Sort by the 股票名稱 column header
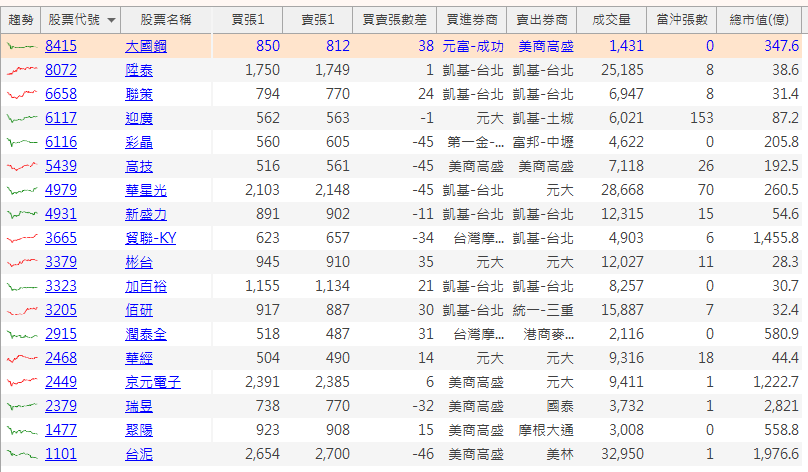 166,20
